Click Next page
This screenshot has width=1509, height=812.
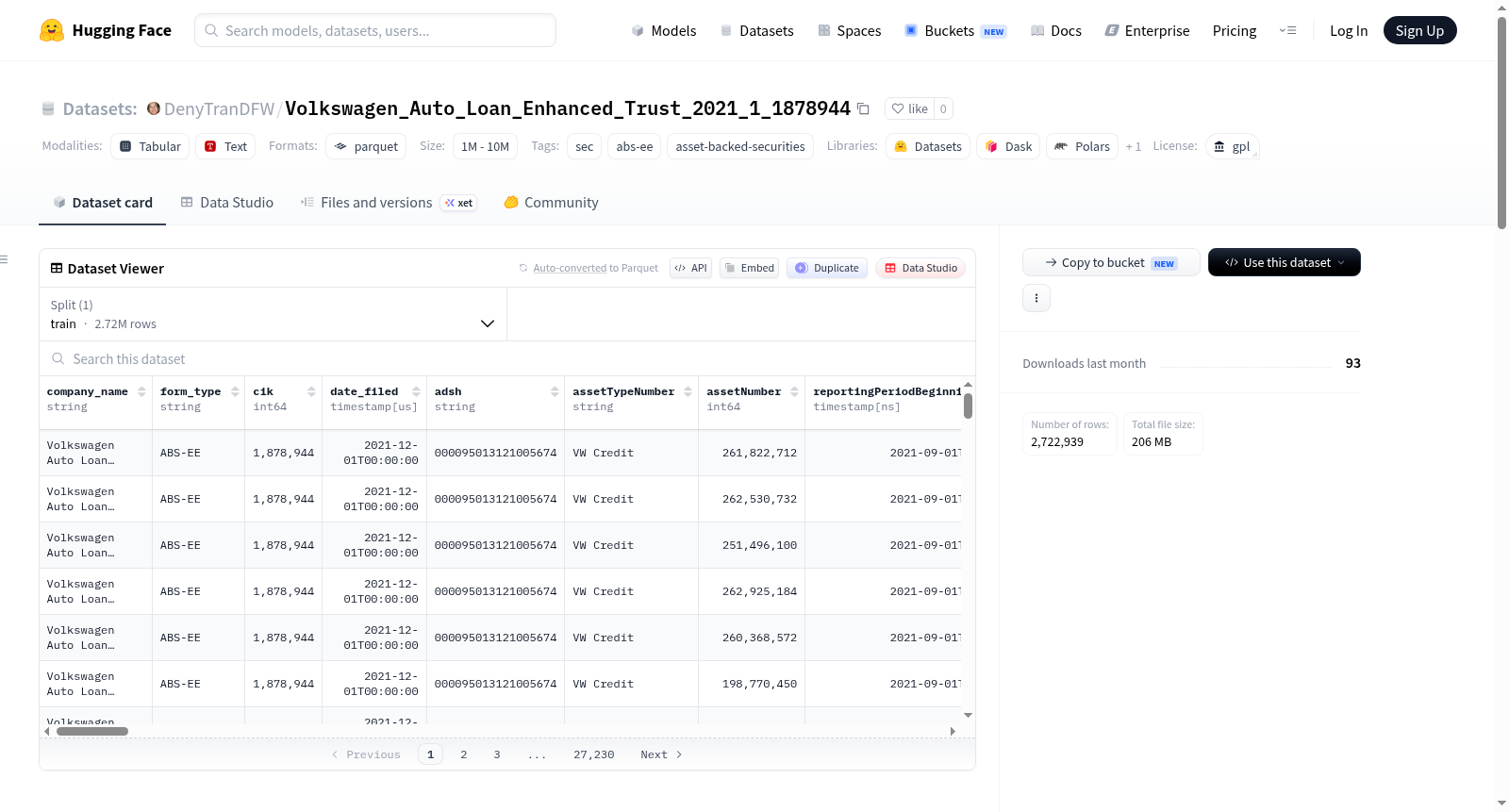coord(661,754)
